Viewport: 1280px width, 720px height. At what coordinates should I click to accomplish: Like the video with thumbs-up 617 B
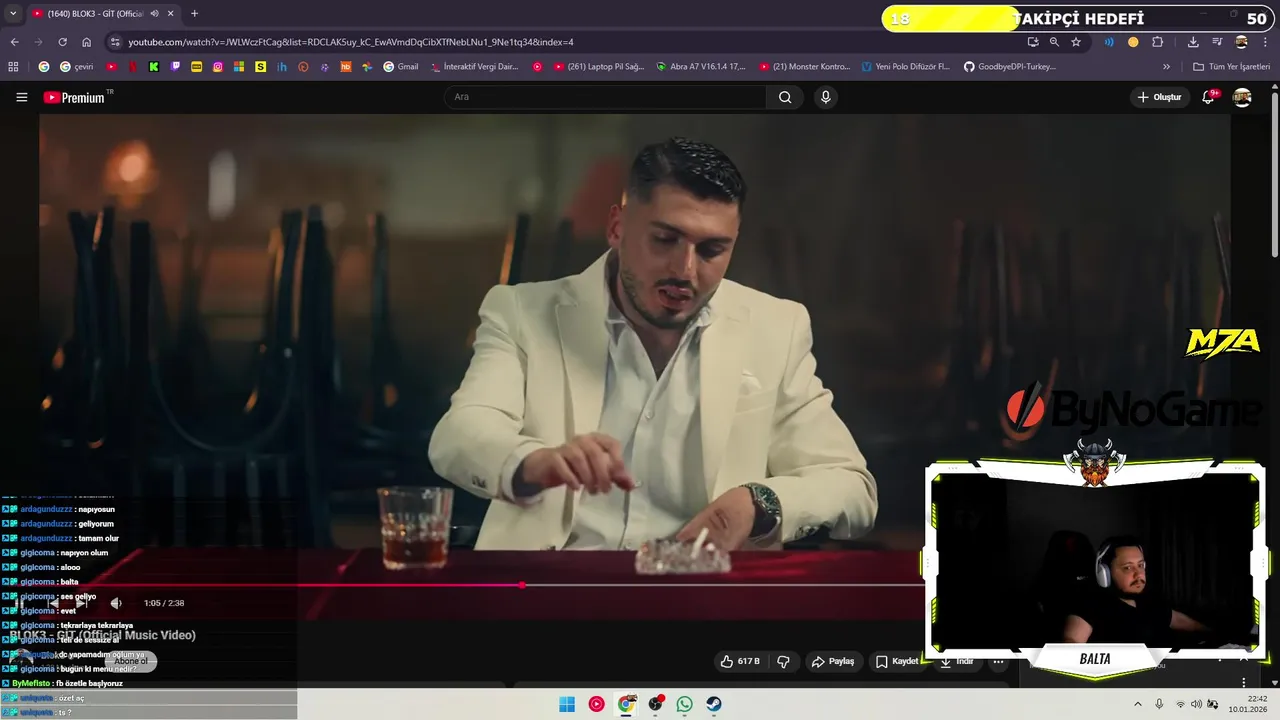pos(740,661)
